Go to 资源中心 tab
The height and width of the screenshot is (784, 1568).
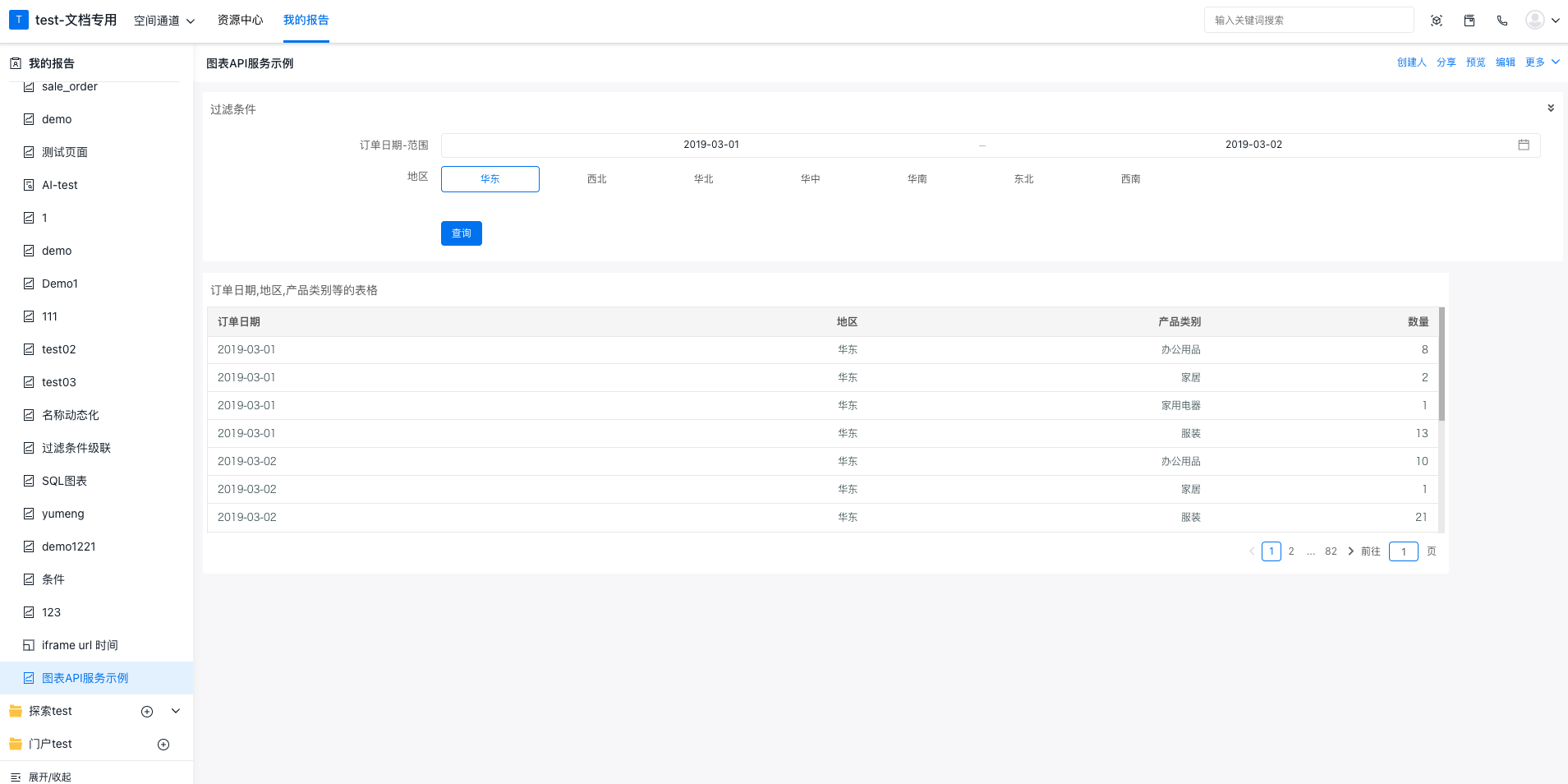(x=240, y=20)
